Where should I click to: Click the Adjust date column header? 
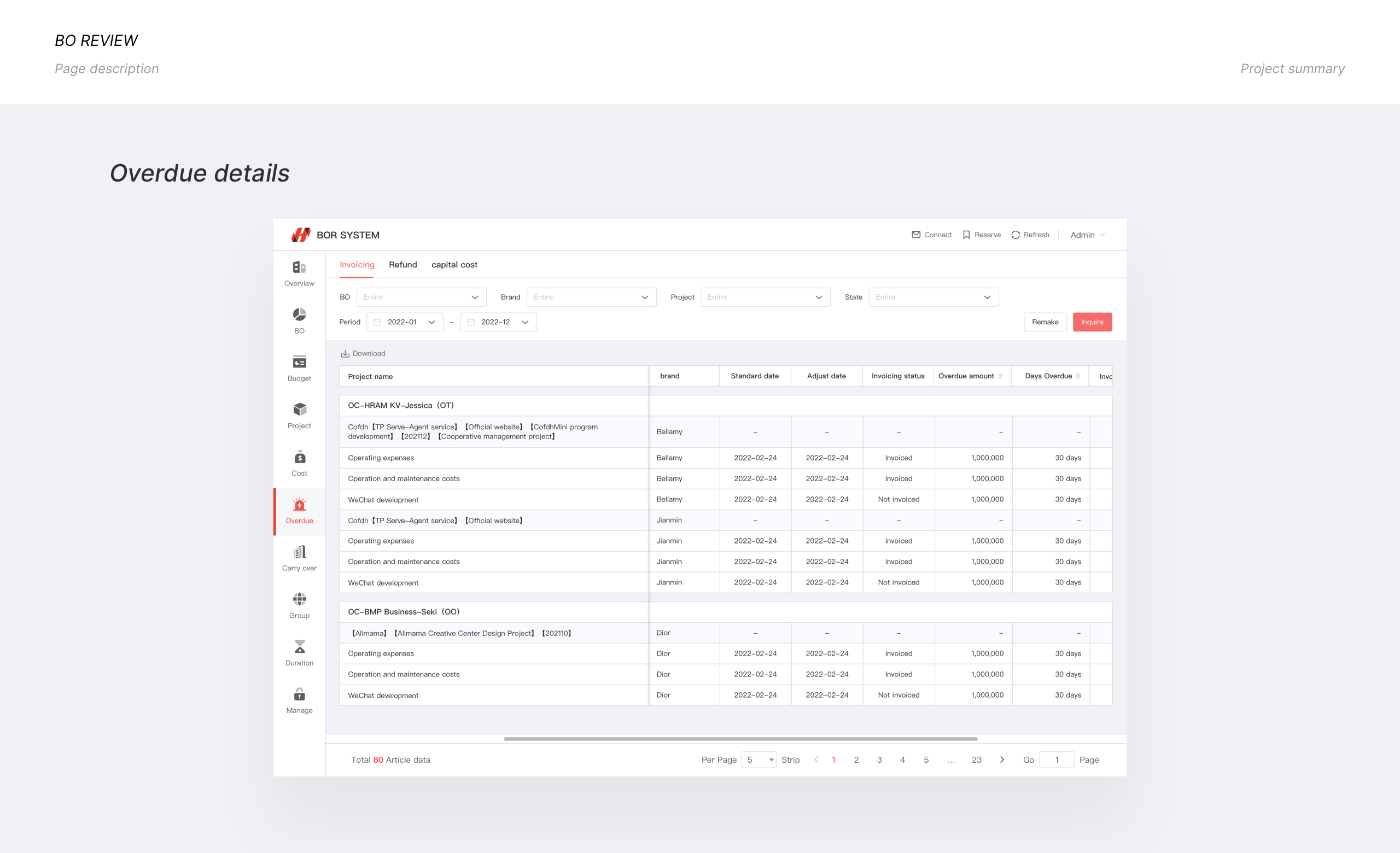coord(826,376)
